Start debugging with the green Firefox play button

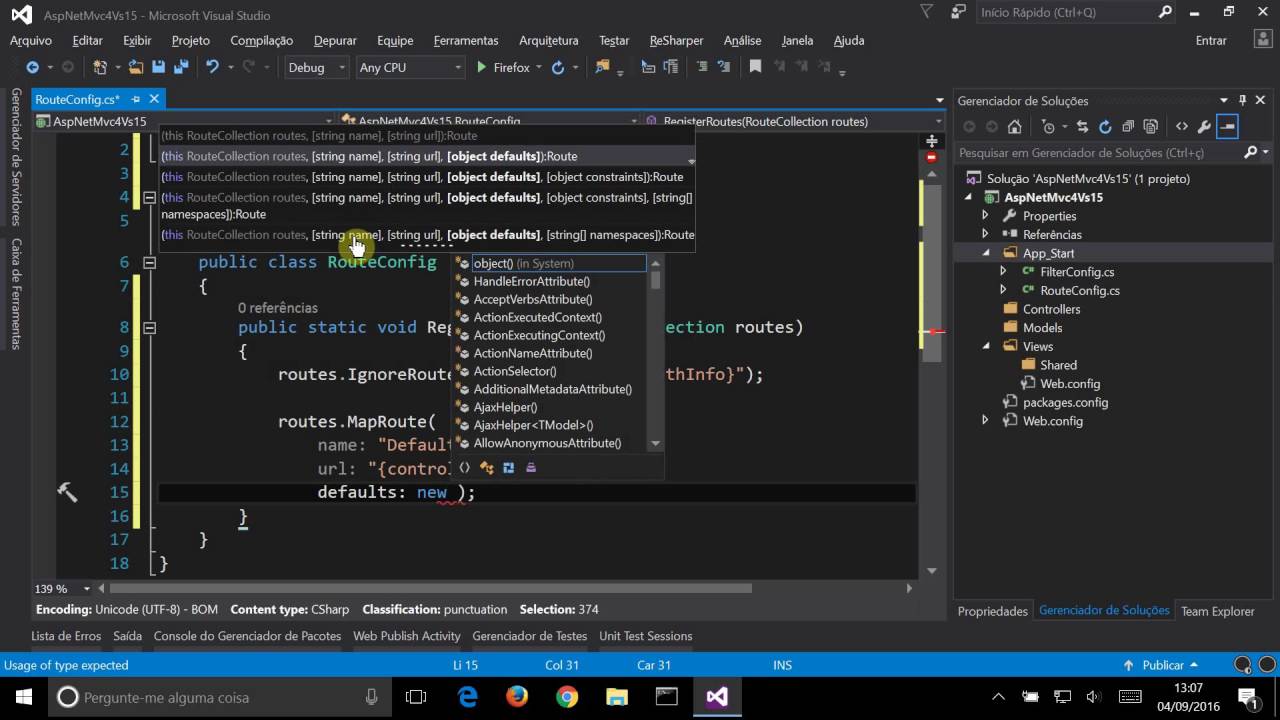point(503,67)
